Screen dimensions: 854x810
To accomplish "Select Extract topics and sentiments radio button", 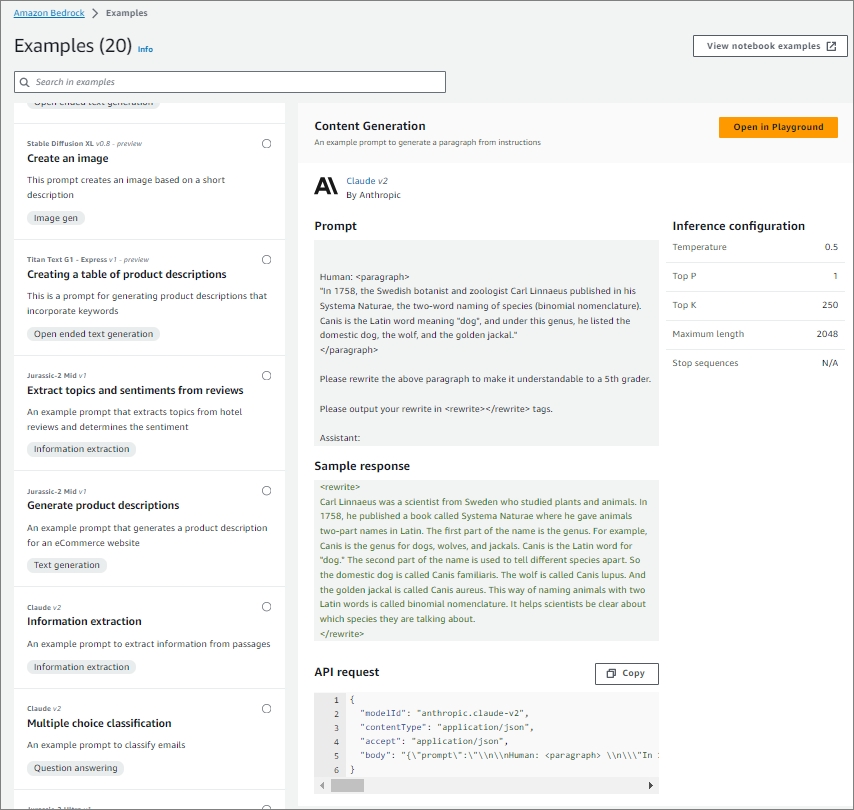I will coord(266,376).
